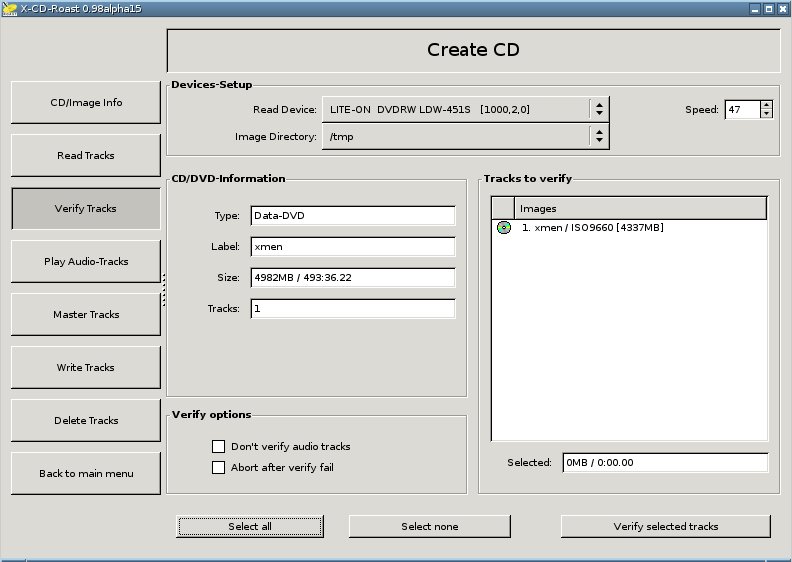Expand the Image Directory dropdown
The width and height of the screenshot is (792, 562).
465,136
